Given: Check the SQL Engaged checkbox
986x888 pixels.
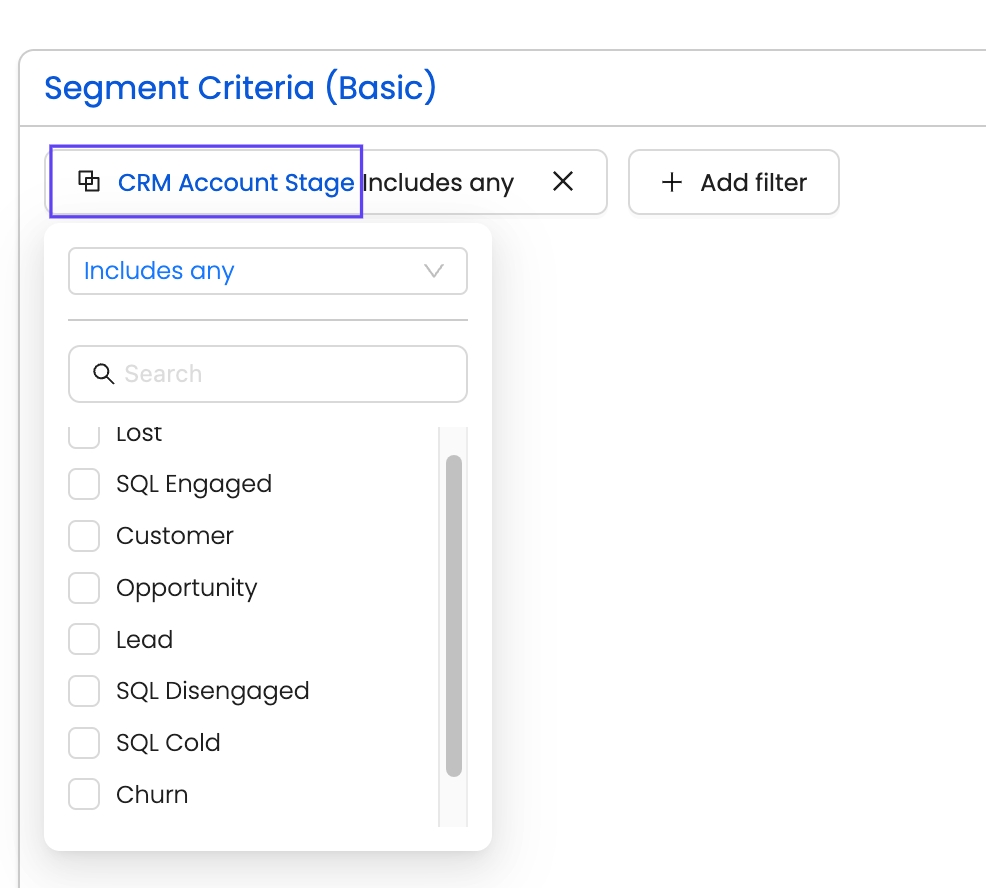Looking at the screenshot, I should point(84,484).
